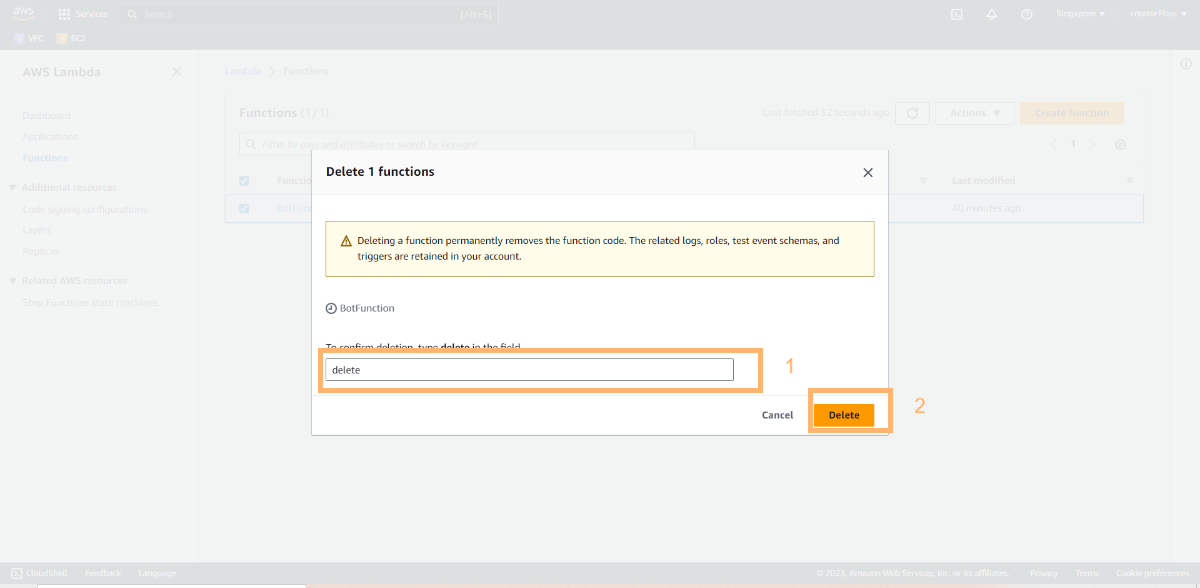Go to previous page arrow
Image resolution: width=1200 pixels, height=588 pixels.
point(1053,144)
